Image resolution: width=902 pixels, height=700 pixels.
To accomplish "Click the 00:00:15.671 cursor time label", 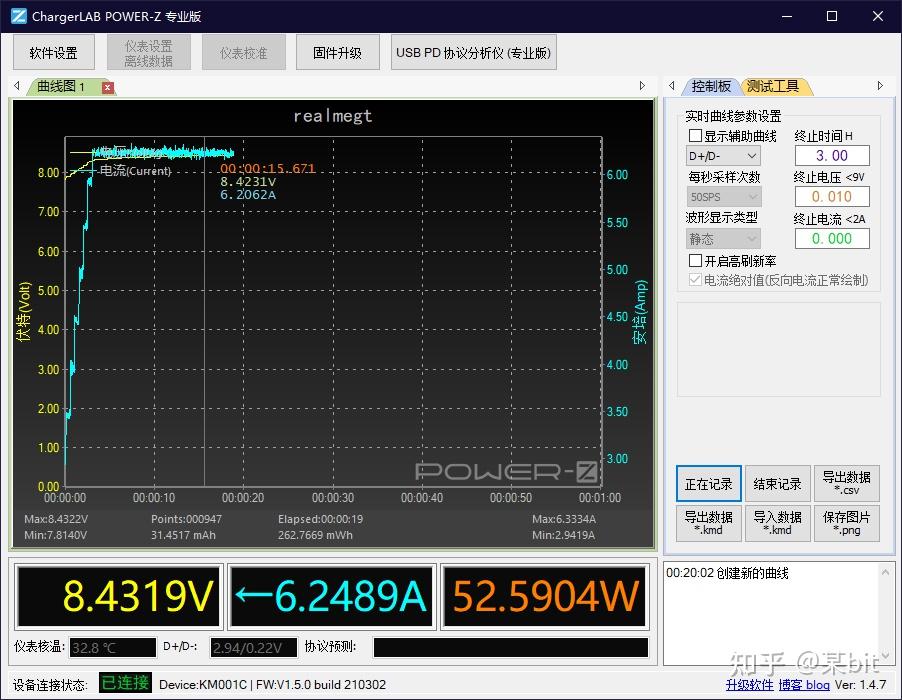I will pyautogui.click(x=267, y=169).
